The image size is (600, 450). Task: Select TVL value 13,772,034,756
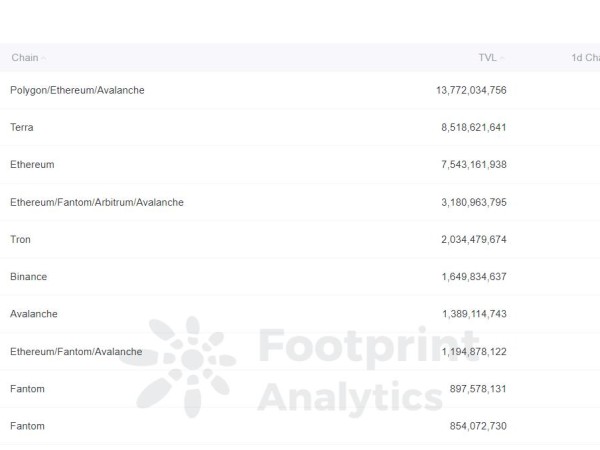471,90
